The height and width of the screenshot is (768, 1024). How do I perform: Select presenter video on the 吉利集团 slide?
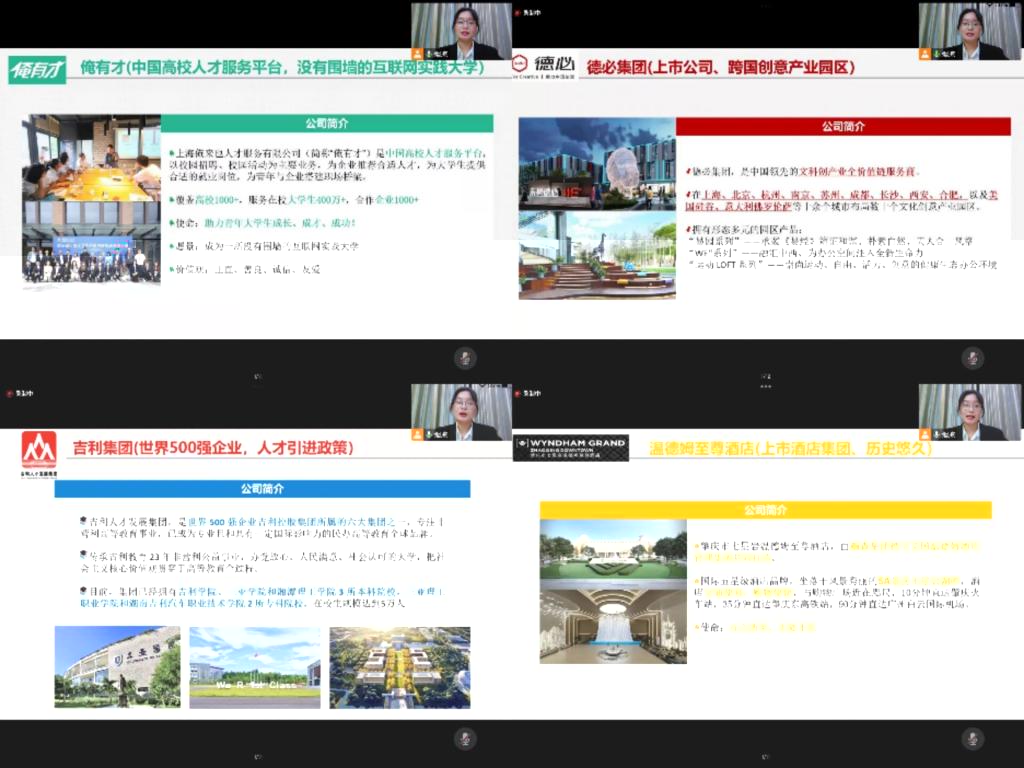[460, 412]
